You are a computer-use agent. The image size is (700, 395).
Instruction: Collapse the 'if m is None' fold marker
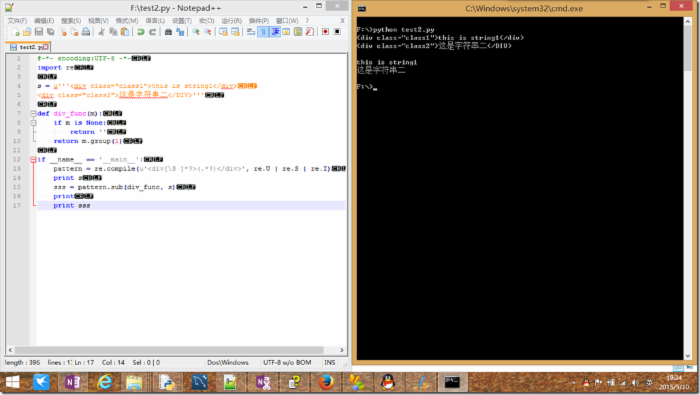[x=33, y=123]
